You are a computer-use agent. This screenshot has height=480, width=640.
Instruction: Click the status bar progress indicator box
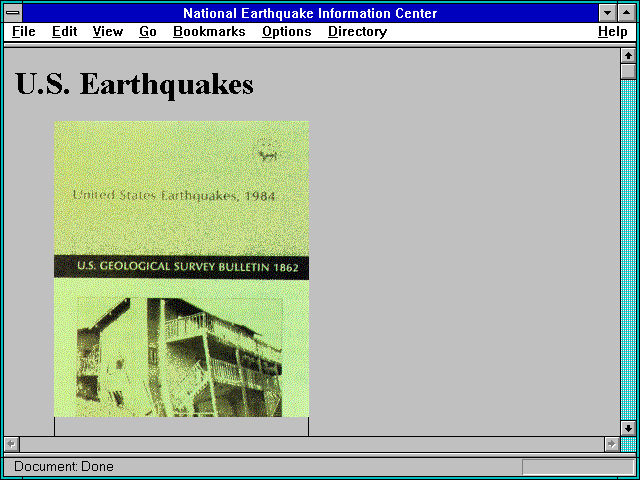click(578, 467)
